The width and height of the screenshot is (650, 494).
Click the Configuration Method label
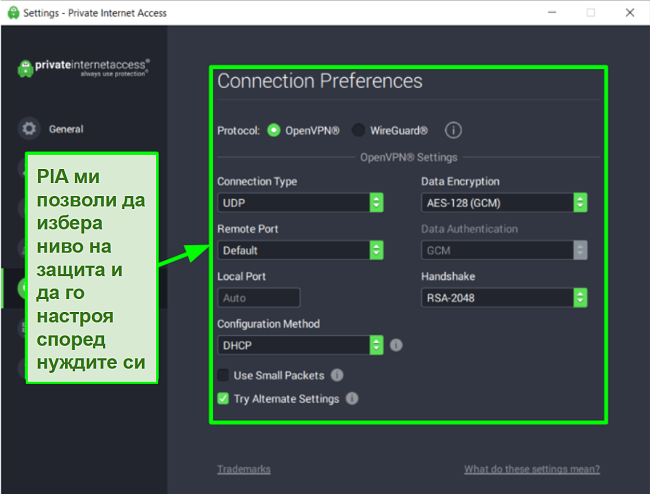[268, 324]
